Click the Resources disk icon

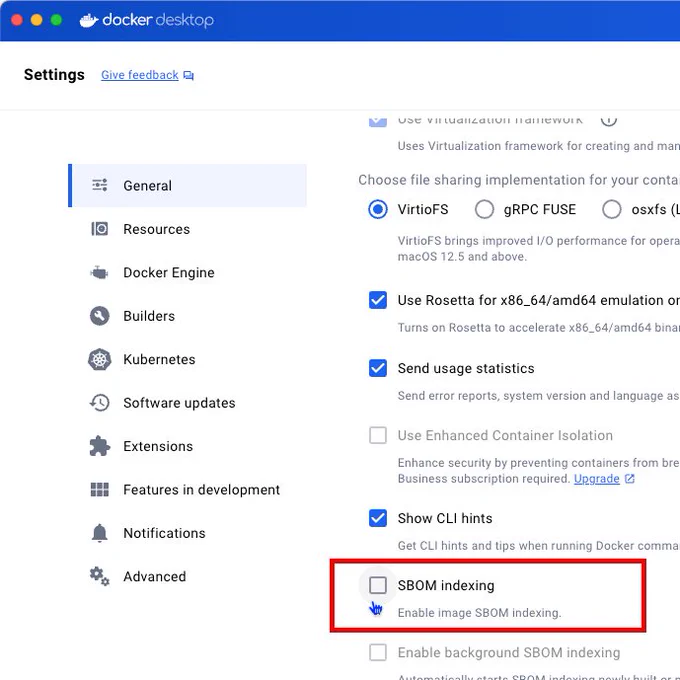coord(100,229)
